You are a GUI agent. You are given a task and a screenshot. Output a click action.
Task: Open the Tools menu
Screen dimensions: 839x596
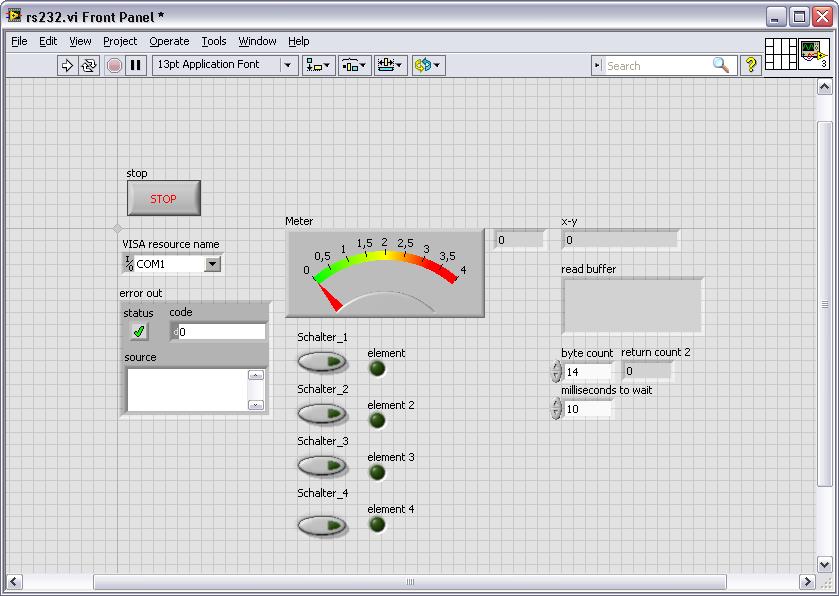tap(214, 41)
